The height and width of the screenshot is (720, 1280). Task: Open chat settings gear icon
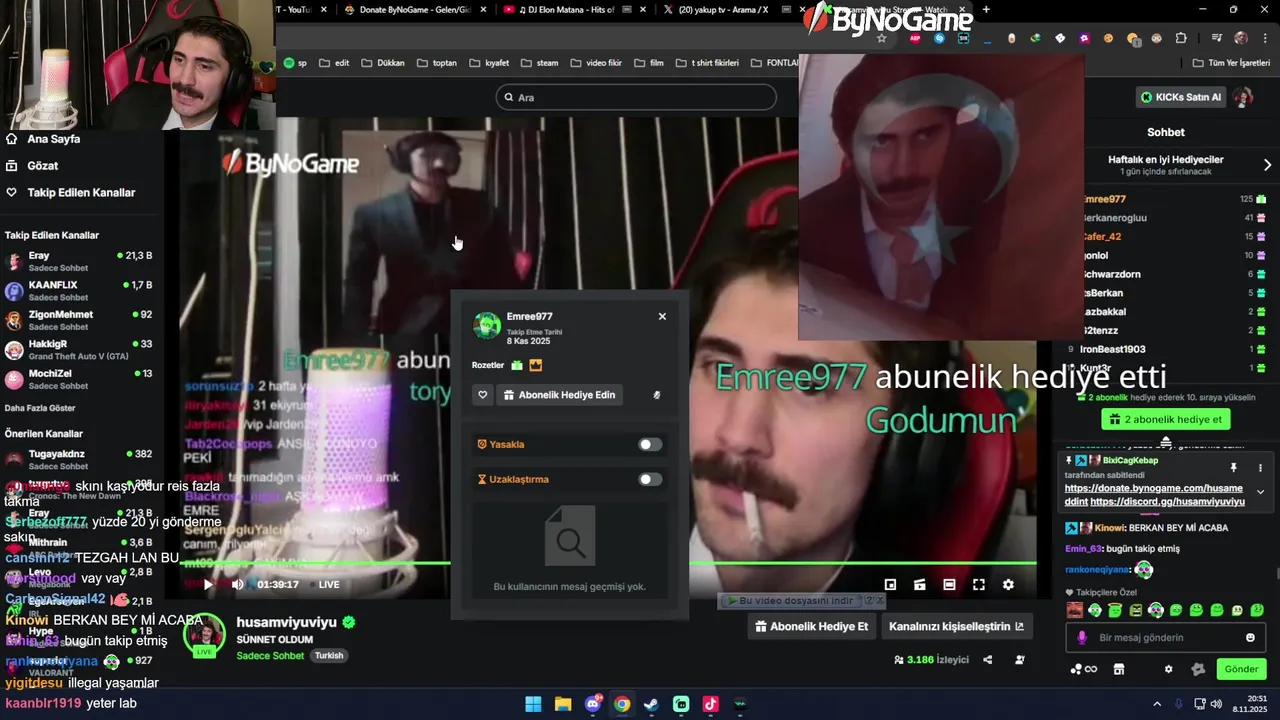[x=1168, y=669]
